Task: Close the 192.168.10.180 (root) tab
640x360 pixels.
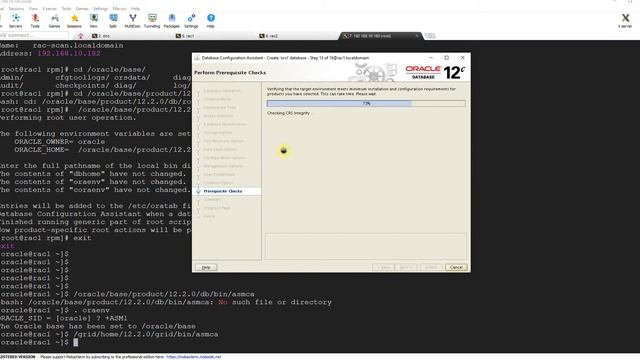Action: coord(417,36)
